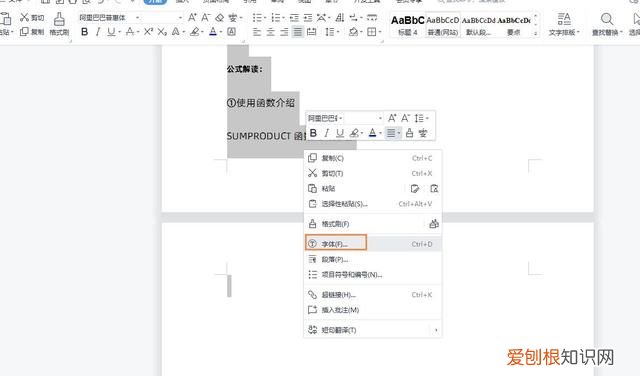Open Text Layout (文字排版) tool
This screenshot has height=376, width=640.
pyautogui.click(x=564, y=24)
